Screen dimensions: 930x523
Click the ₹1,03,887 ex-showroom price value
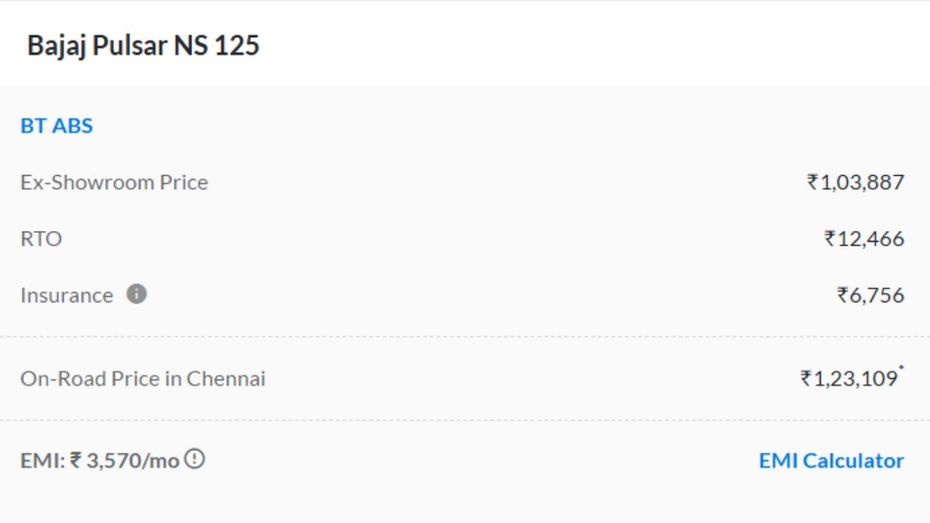855,182
